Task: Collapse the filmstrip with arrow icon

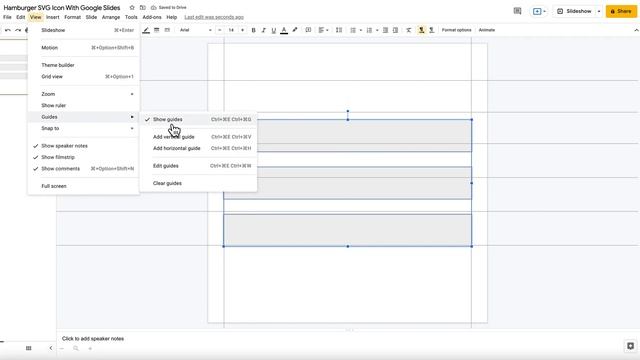Action: pyautogui.click(x=51, y=348)
